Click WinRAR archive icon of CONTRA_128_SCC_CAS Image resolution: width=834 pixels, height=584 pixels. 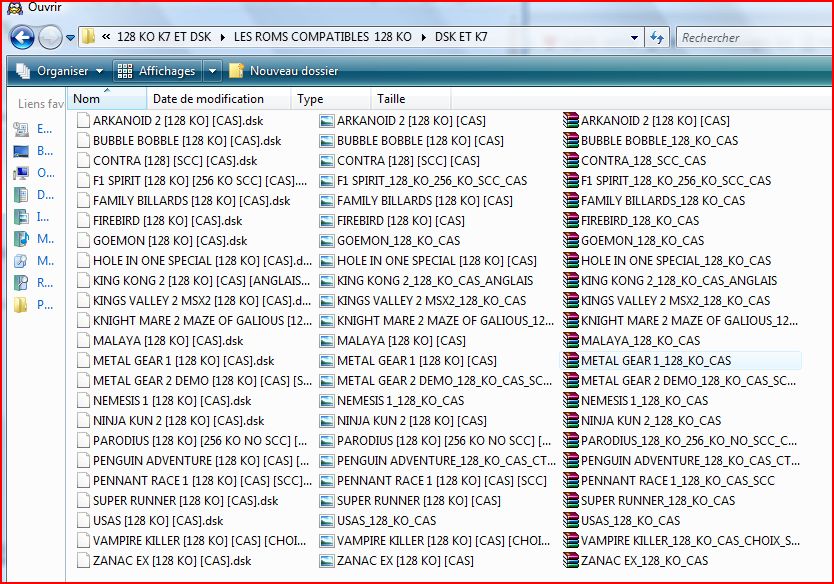pyautogui.click(x=571, y=161)
